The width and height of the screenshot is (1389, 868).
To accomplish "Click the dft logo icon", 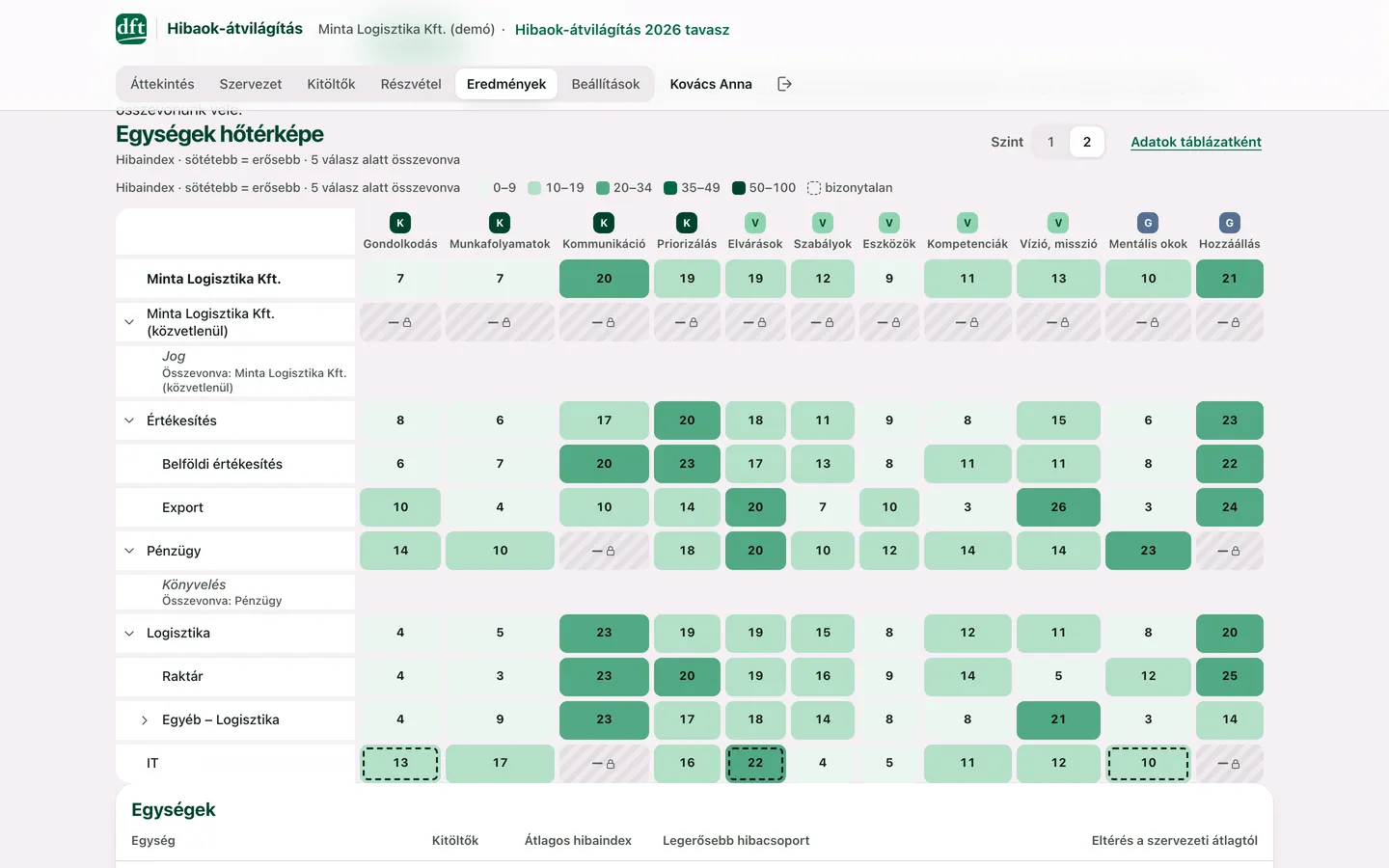I will pos(131,29).
